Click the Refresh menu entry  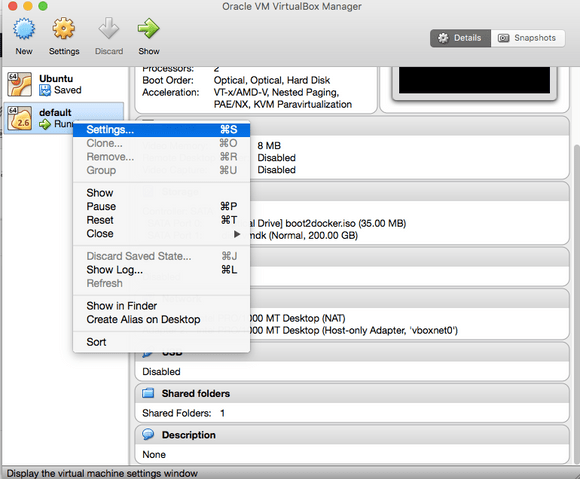(x=161, y=283)
